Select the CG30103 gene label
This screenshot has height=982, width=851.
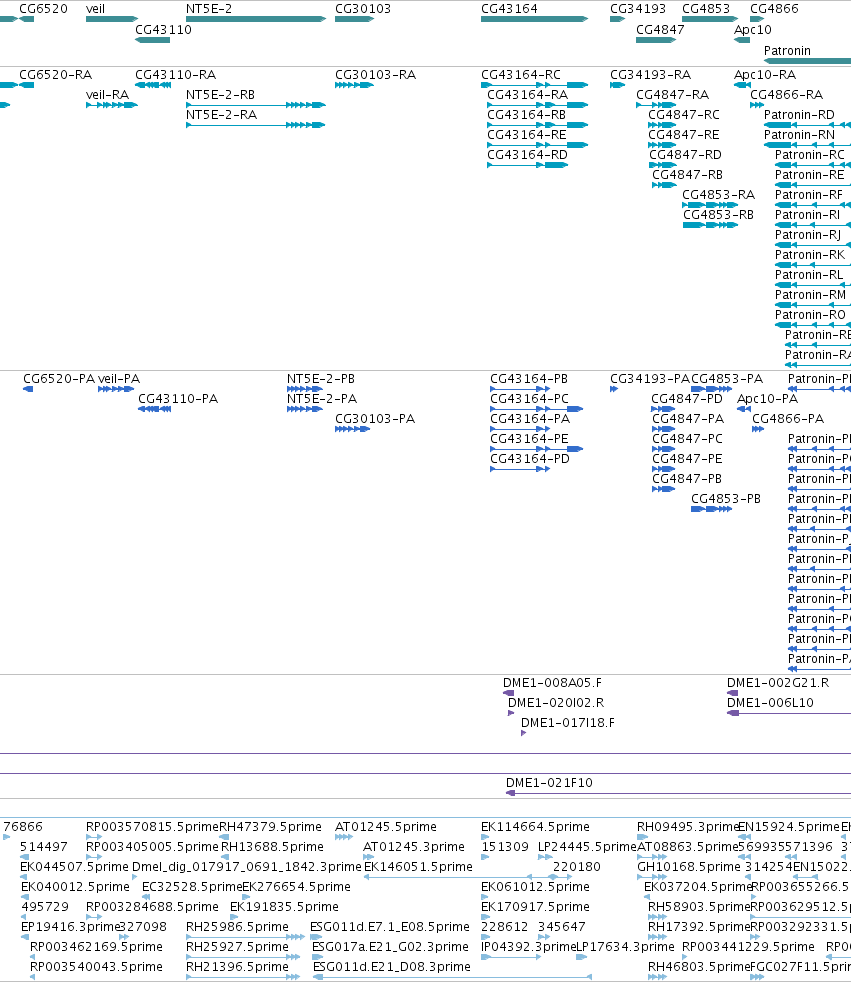click(363, 9)
